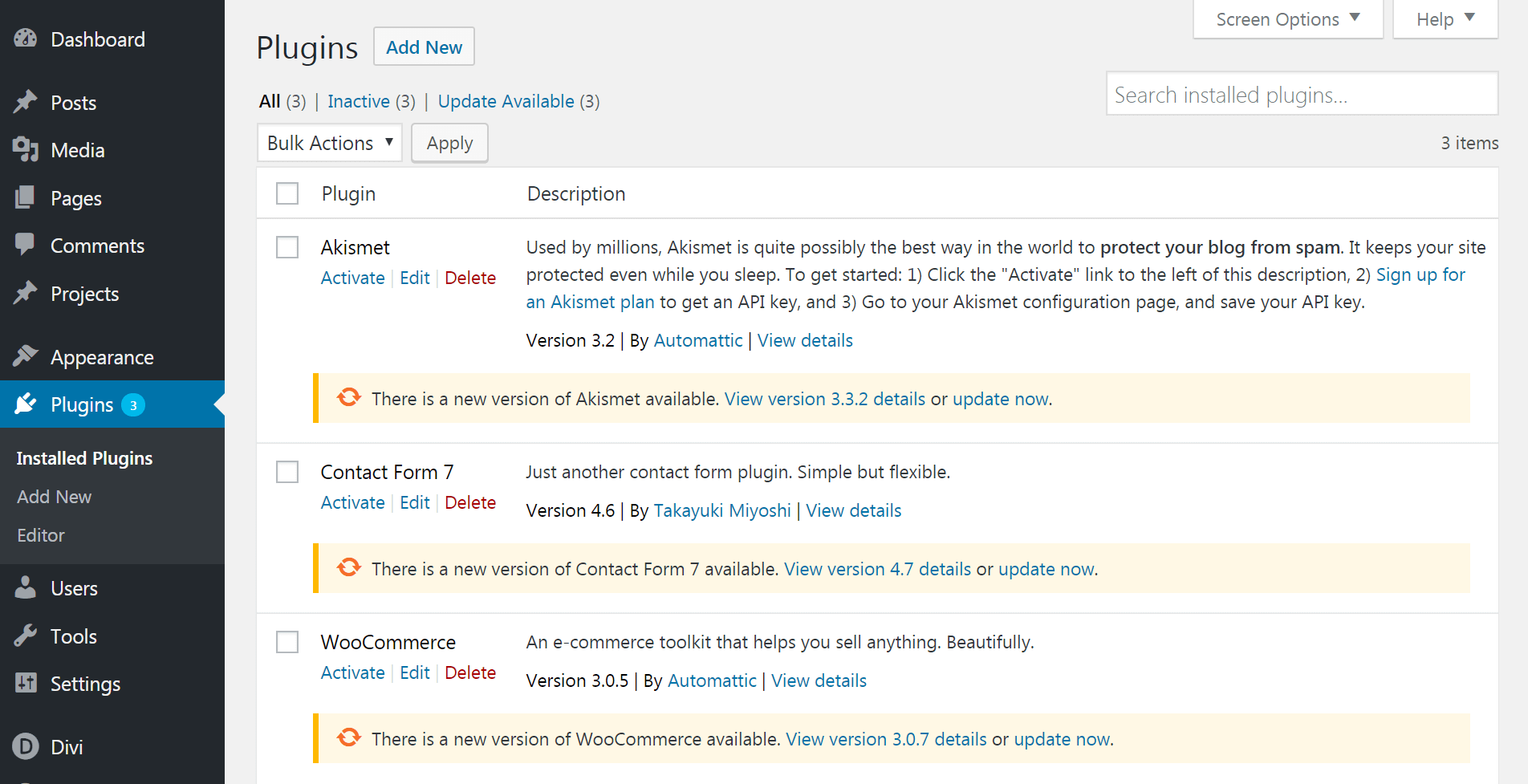Click the WooCommerce update refresh icon
The width and height of the screenshot is (1528, 784).
point(349,737)
